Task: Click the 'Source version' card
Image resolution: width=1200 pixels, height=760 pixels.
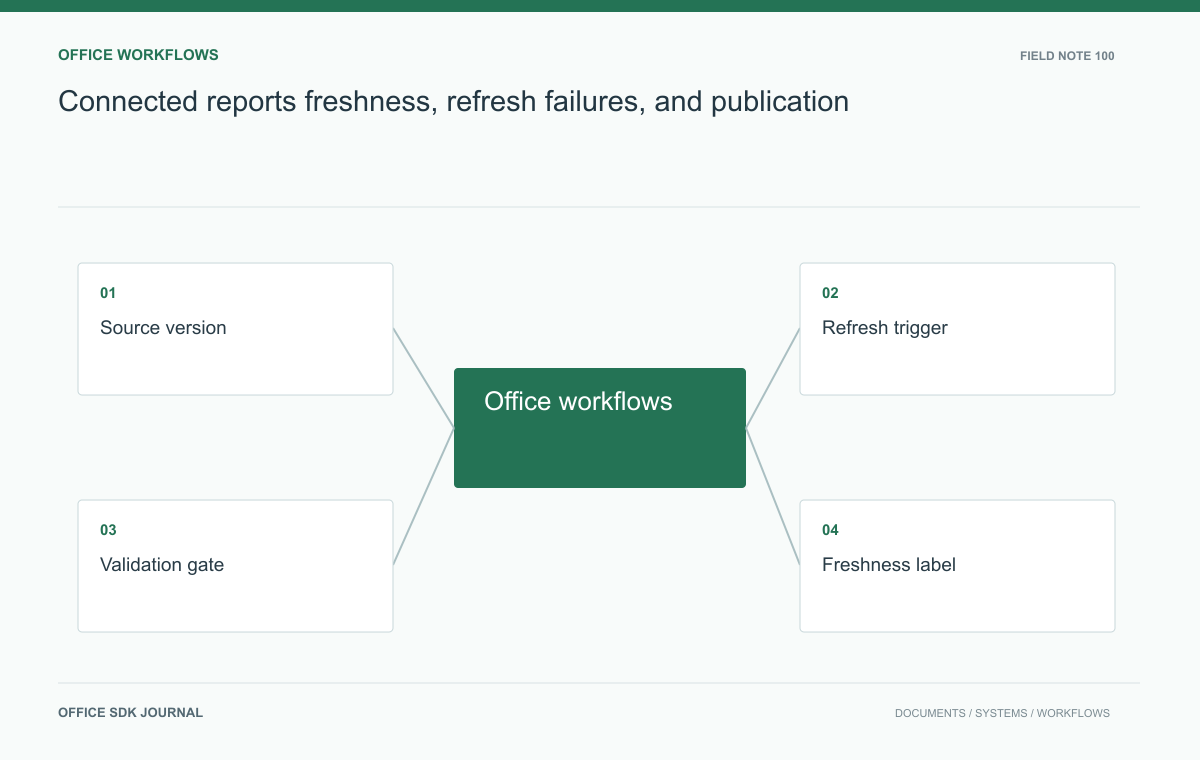Action: (235, 329)
